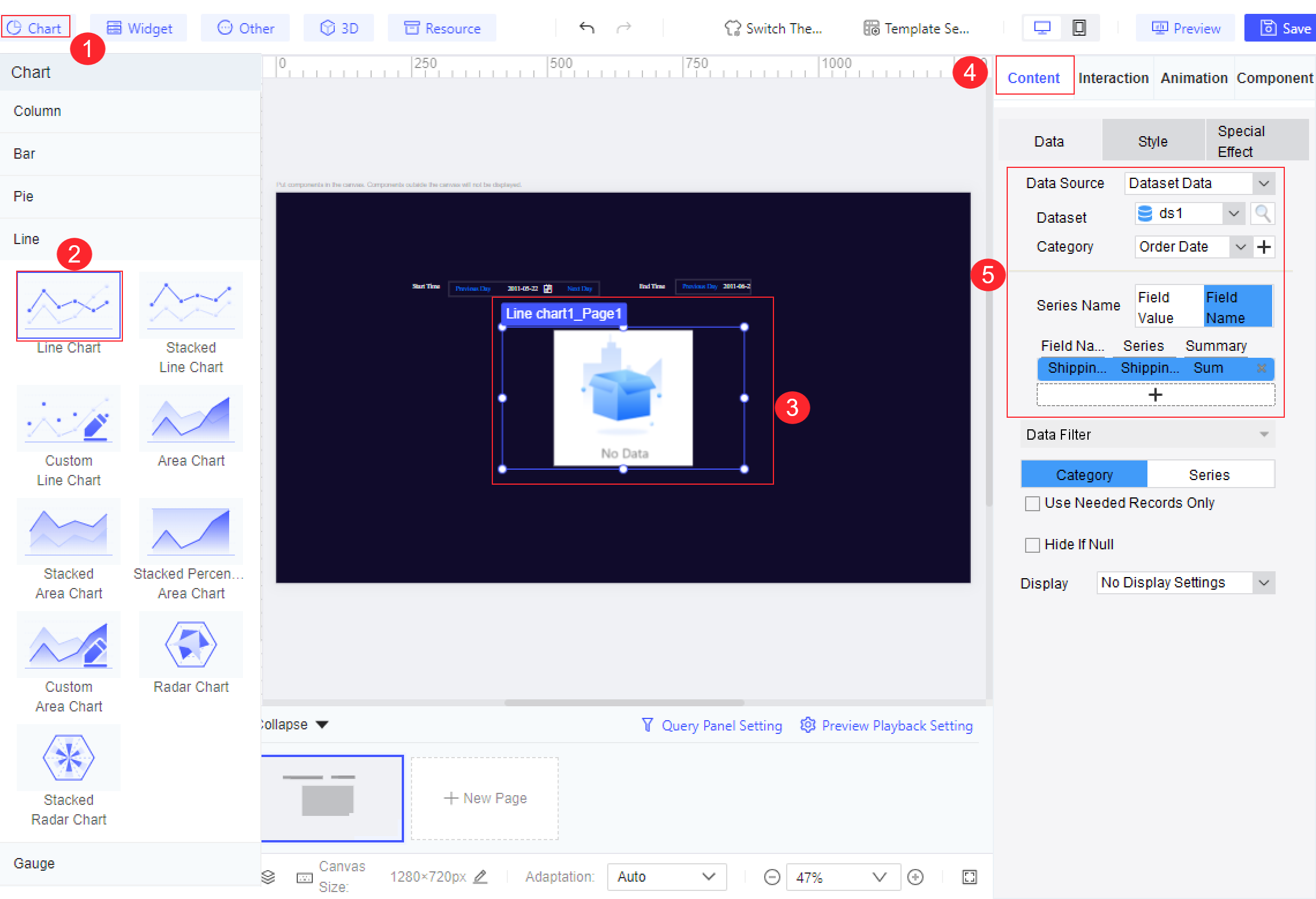Image resolution: width=1316 pixels, height=899 pixels.
Task: Edit canvas size pencil icon
Action: pyautogui.click(x=480, y=876)
